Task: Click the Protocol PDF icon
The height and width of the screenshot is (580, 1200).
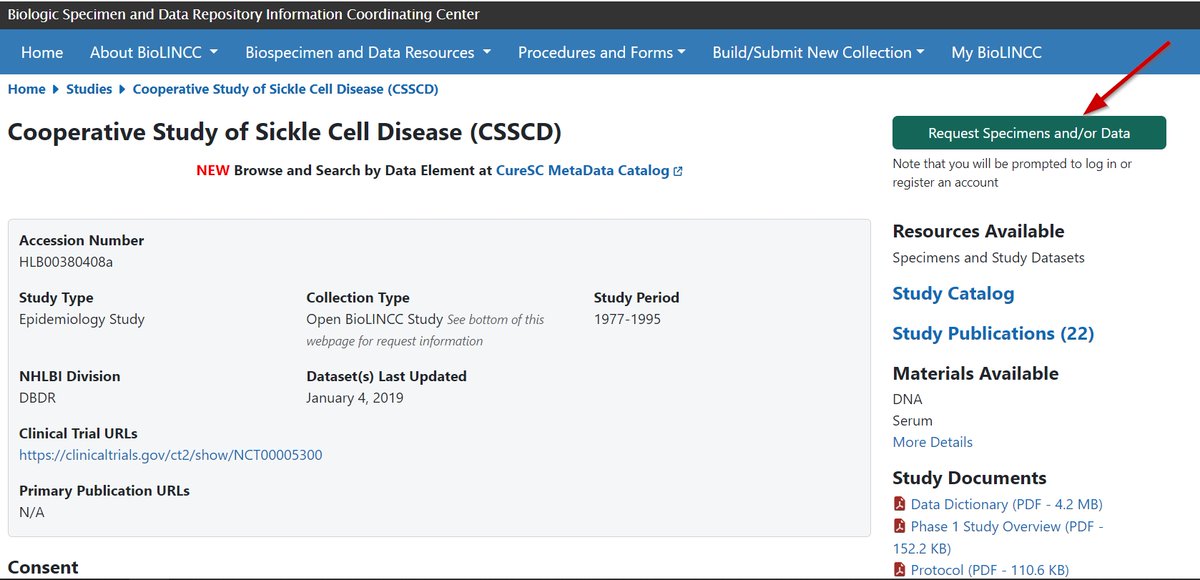Action: coord(899,571)
